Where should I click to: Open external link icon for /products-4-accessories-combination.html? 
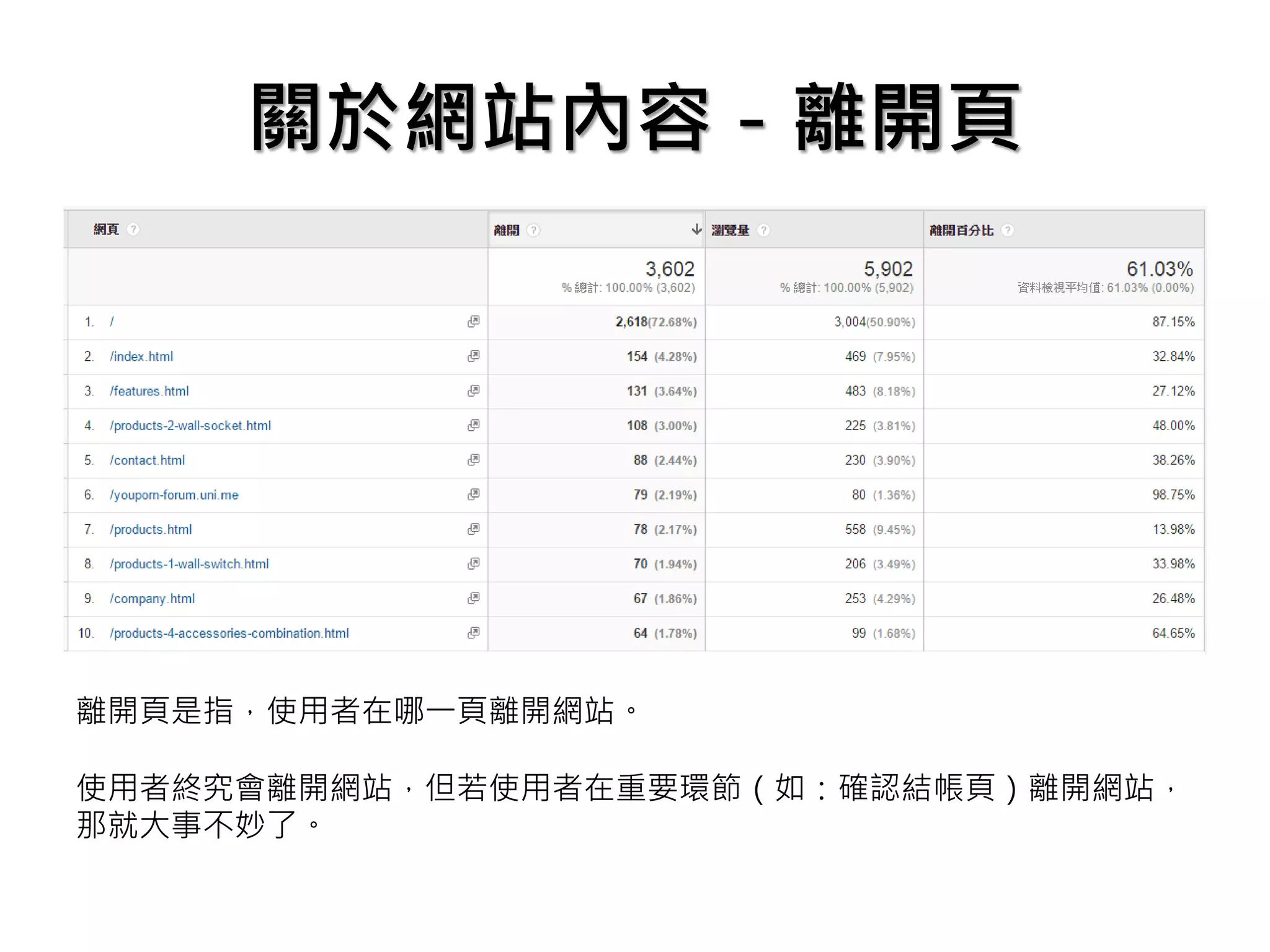[474, 633]
